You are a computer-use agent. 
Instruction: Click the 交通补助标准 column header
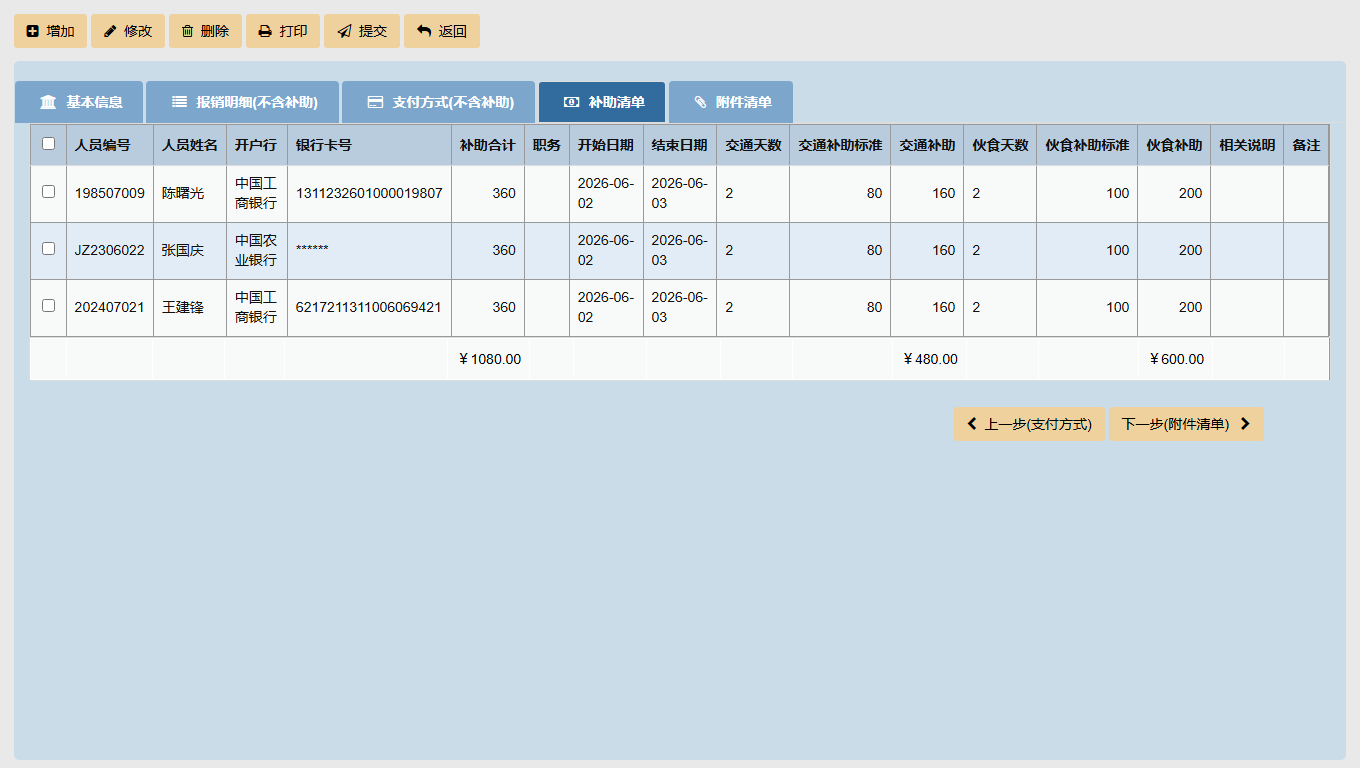point(840,145)
